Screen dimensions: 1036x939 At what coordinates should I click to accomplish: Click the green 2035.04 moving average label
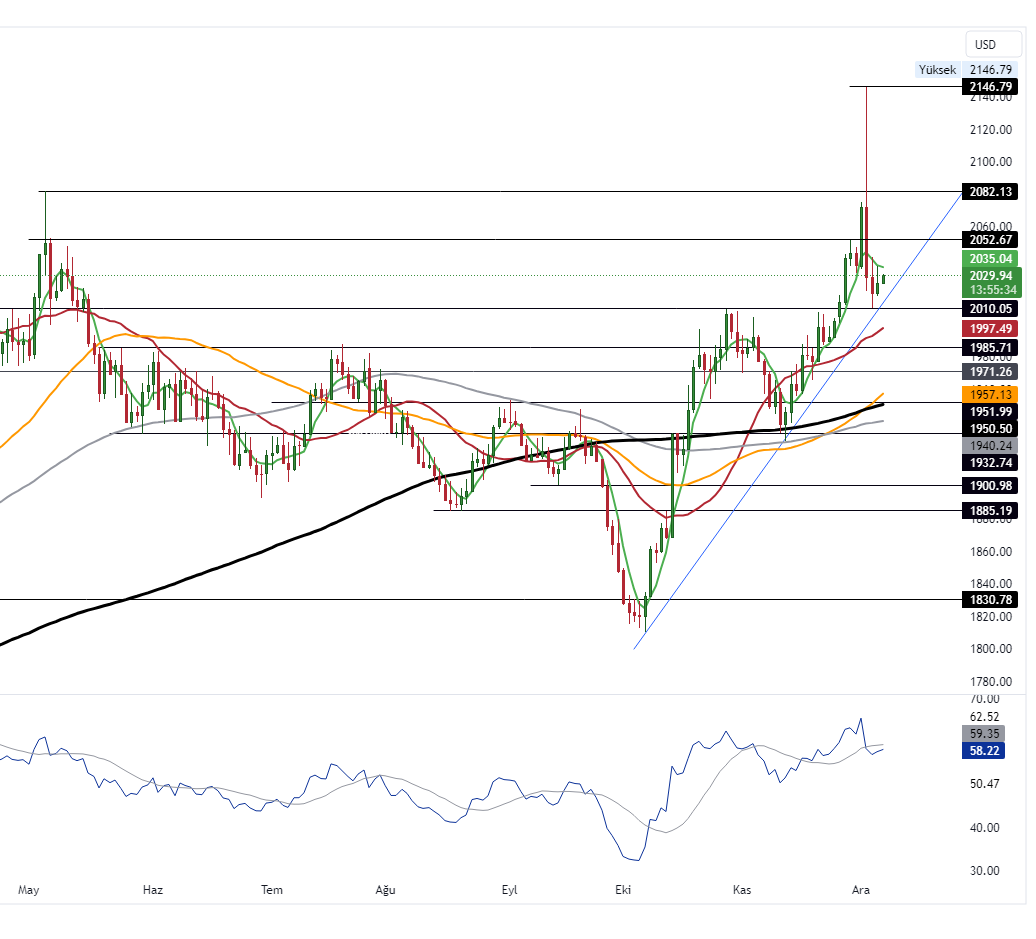coord(991,259)
